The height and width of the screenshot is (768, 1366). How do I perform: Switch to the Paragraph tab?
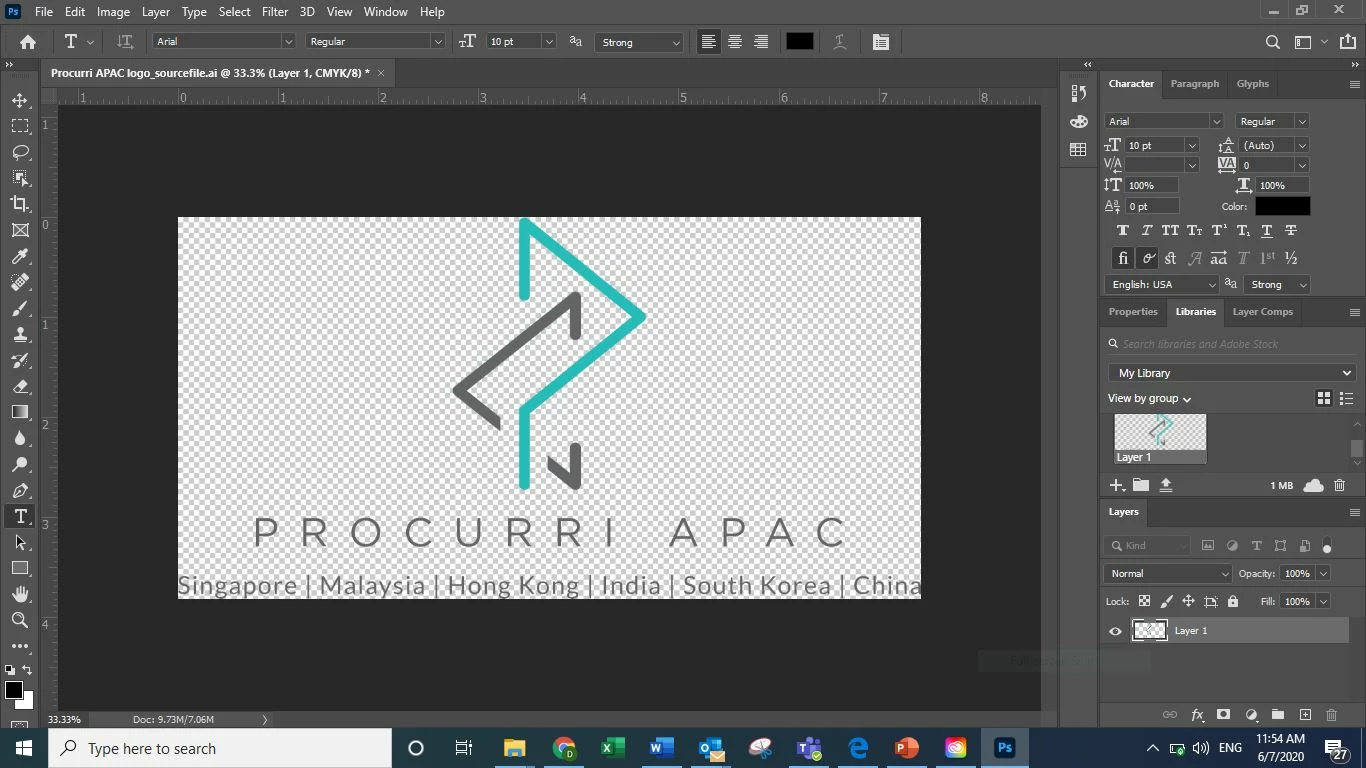coord(1195,84)
